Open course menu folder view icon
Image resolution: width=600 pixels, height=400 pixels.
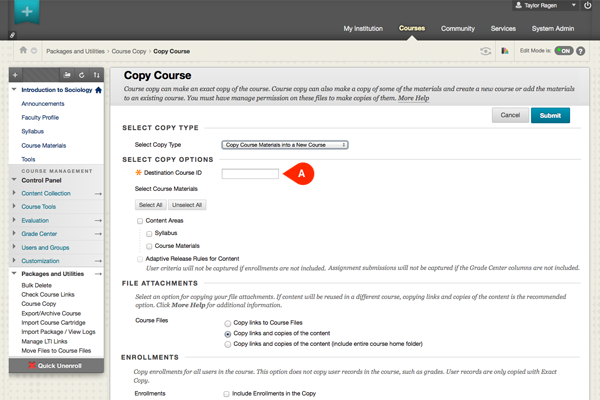click(x=66, y=75)
